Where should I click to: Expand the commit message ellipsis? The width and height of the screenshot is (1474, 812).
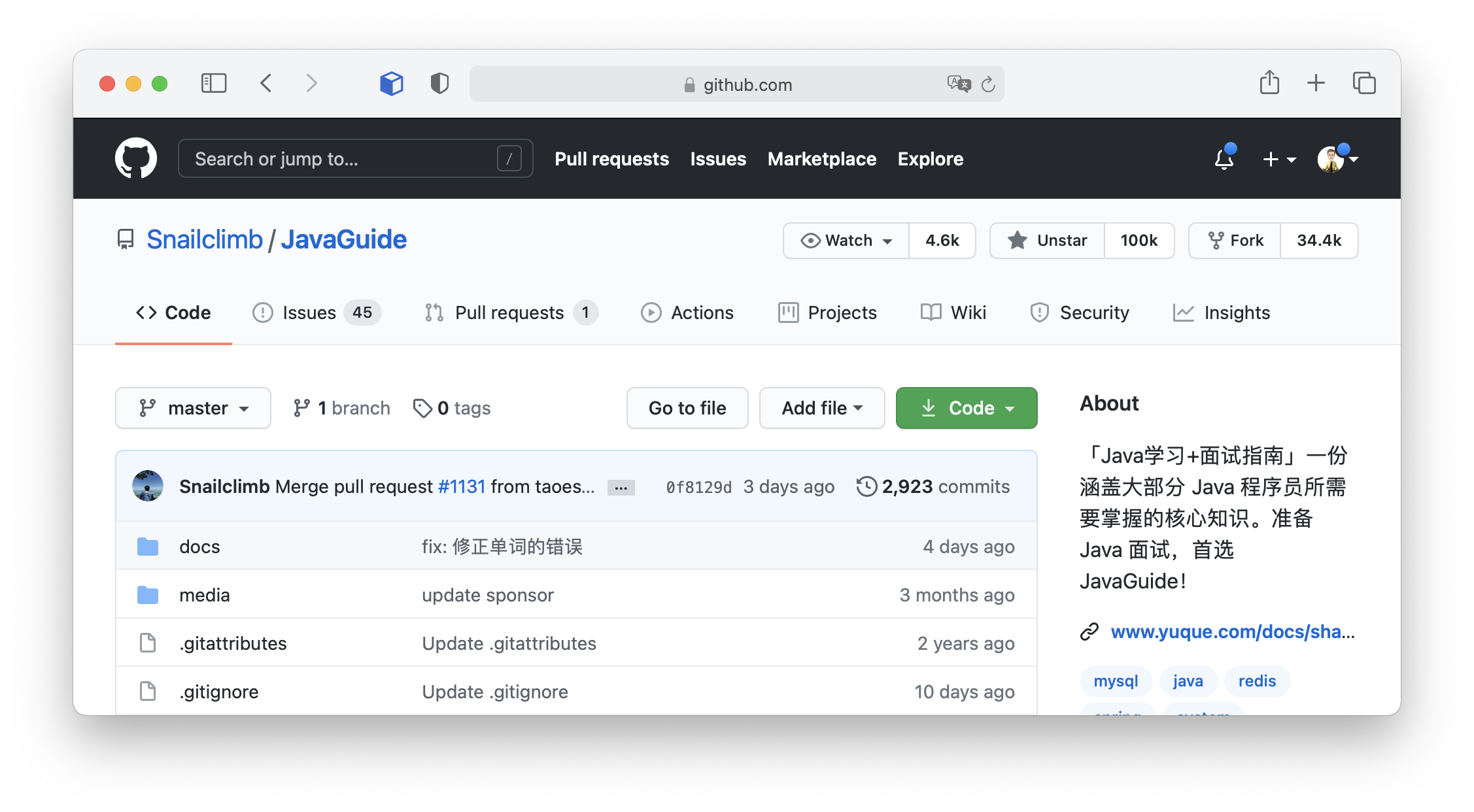point(621,487)
